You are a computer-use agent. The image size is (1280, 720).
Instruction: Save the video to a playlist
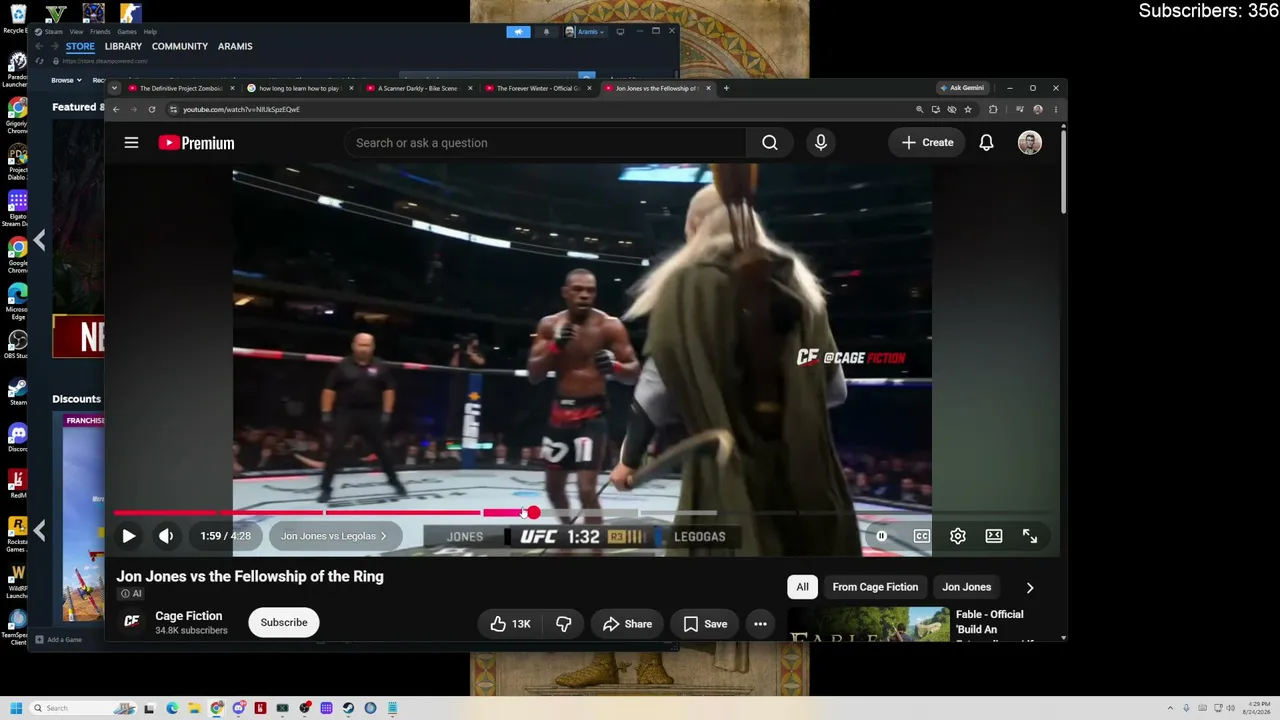click(705, 624)
